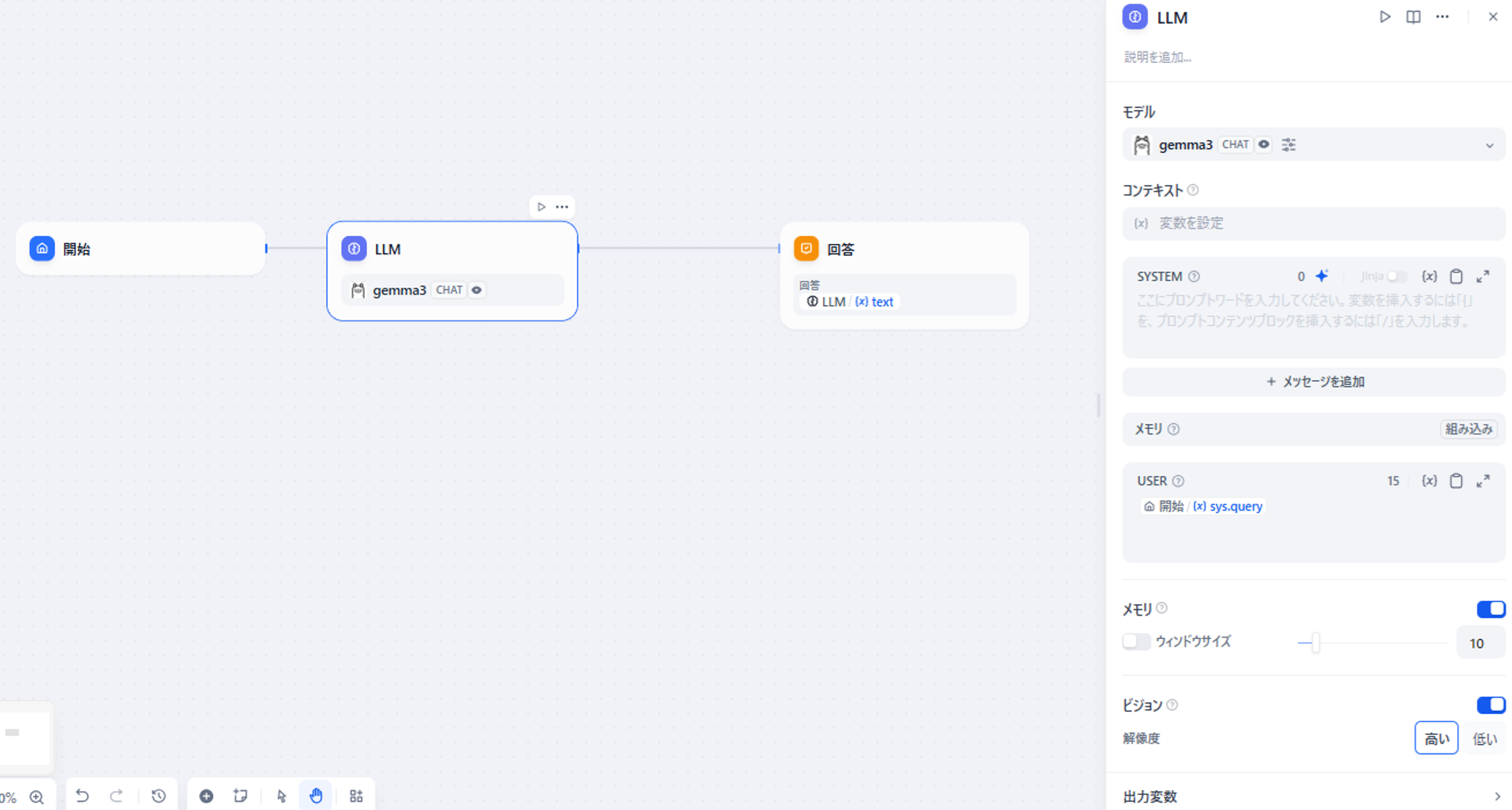Open the LLM panel more options menu
The height and width of the screenshot is (810, 1512).
tap(1442, 17)
